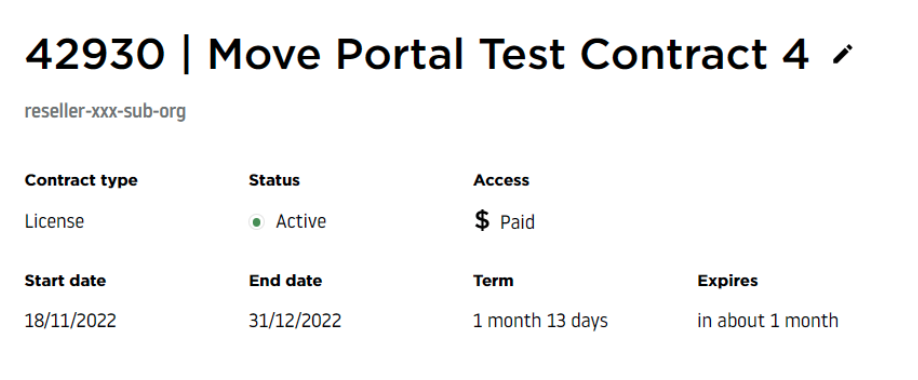Select the Active status text
918x380 pixels.
point(301,221)
